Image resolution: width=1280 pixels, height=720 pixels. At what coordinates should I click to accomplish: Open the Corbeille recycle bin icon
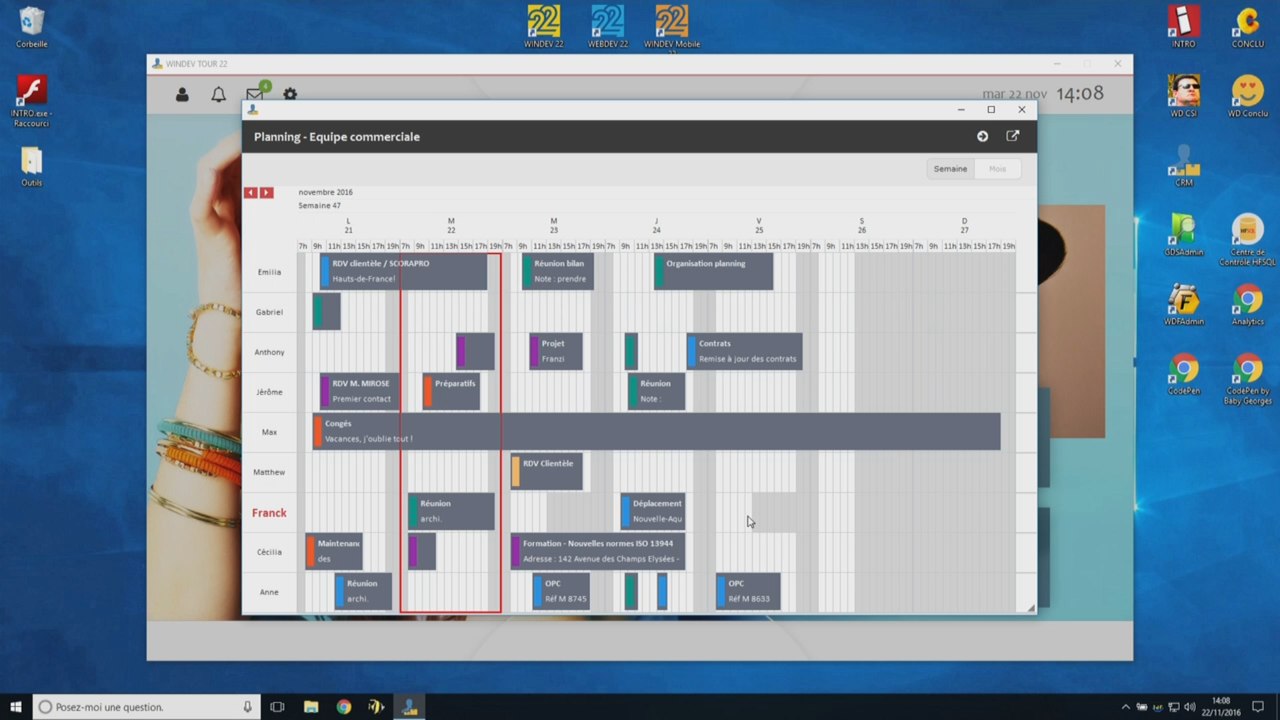coord(32,28)
